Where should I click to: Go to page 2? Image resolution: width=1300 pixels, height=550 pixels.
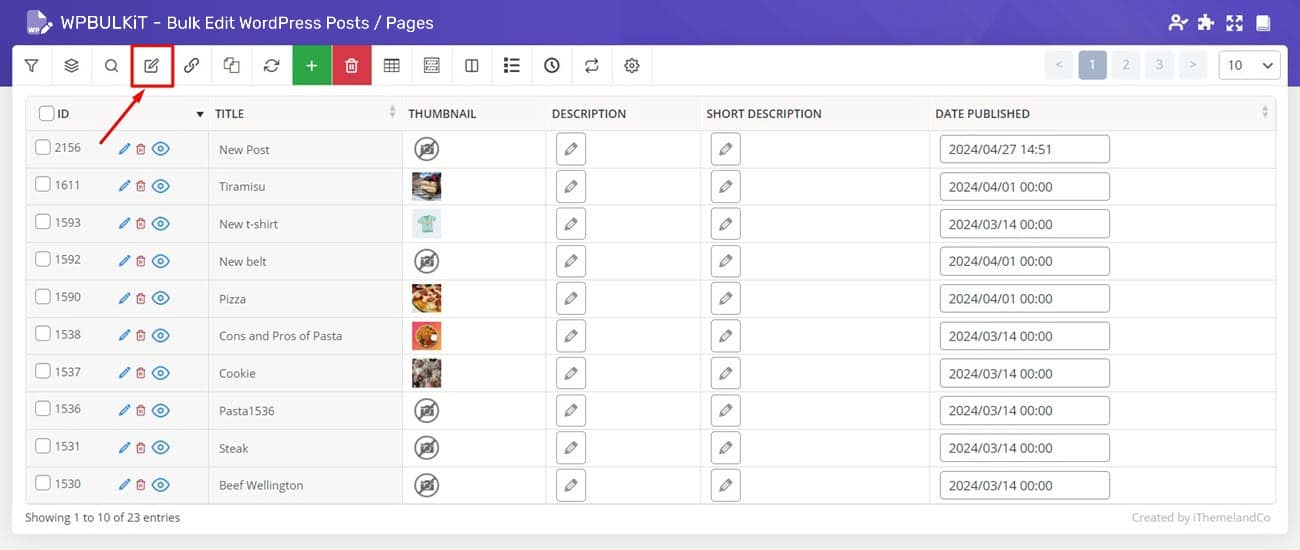point(1126,65)
